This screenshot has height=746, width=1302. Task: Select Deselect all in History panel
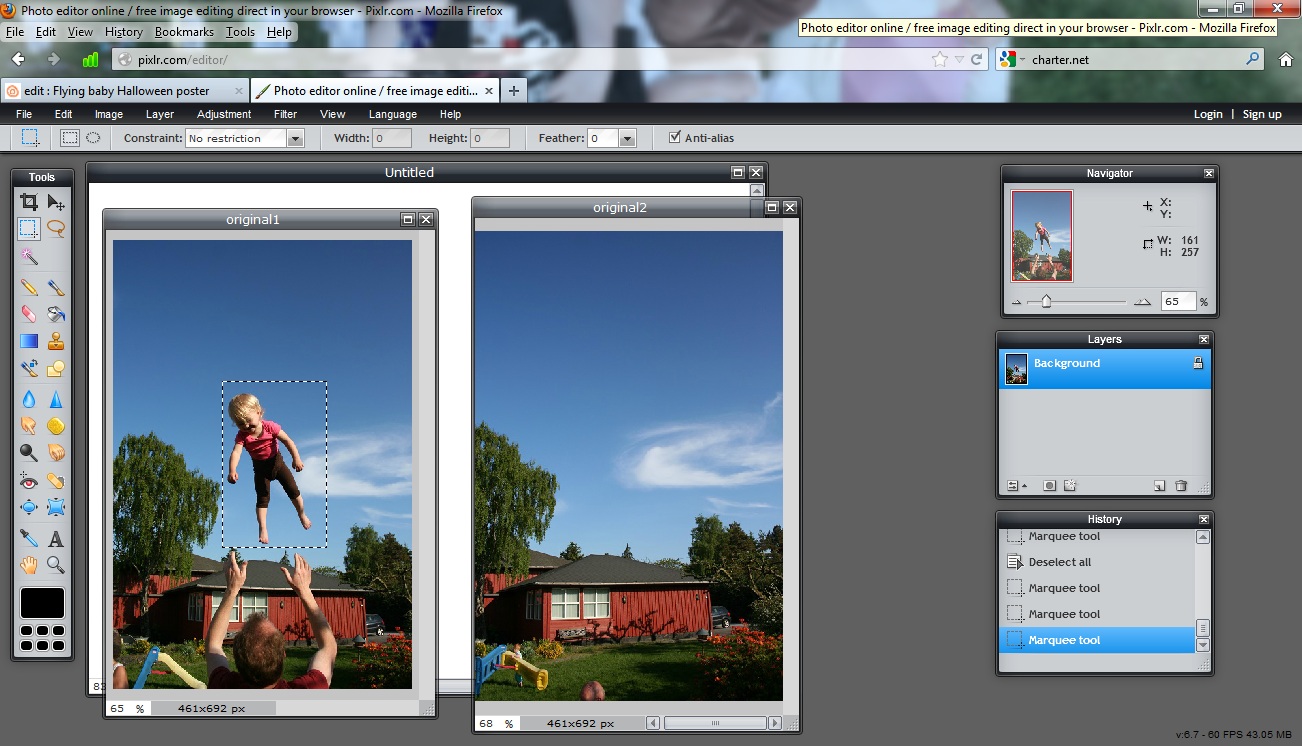point(1098,562)
